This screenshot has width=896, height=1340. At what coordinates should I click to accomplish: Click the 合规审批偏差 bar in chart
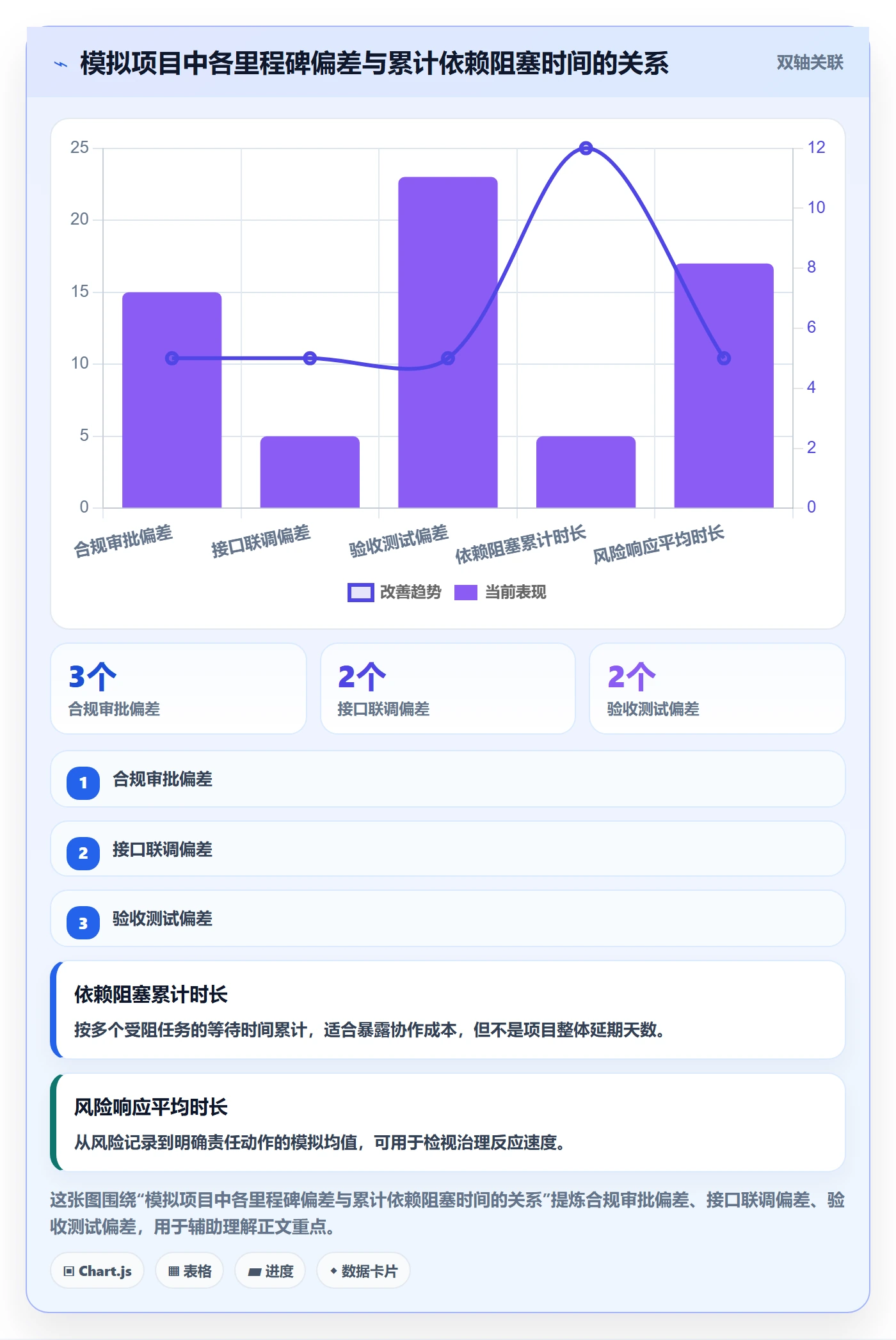(x=172, y=401)
